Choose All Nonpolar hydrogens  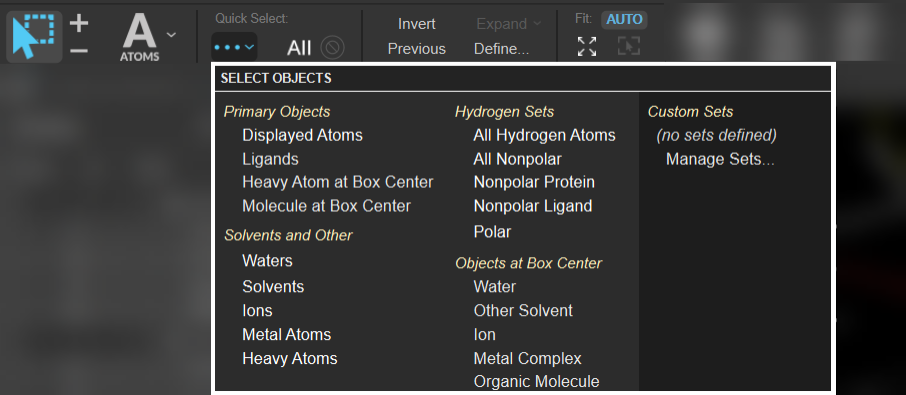coord(517,159)
